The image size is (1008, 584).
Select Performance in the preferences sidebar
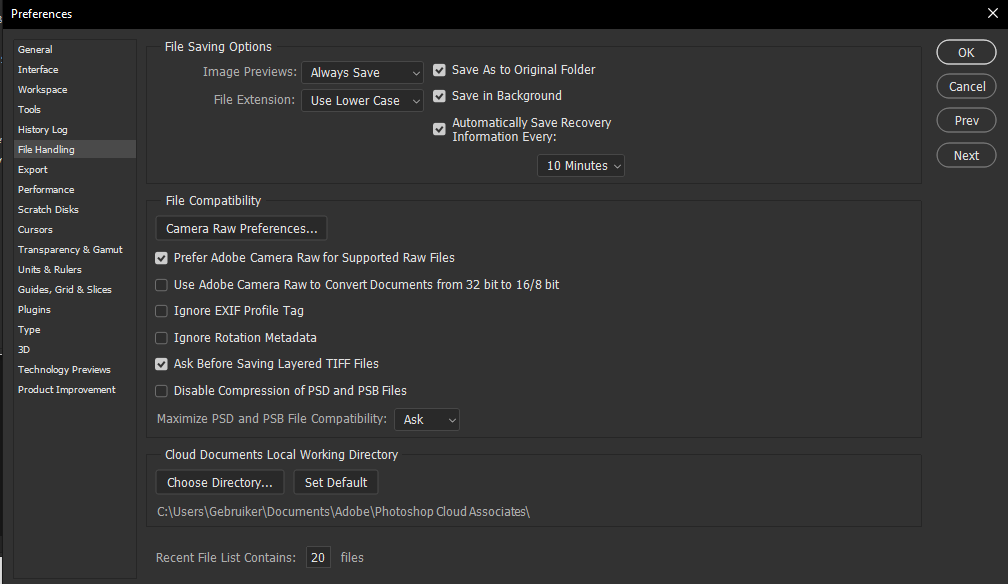(x=46, y=190)
